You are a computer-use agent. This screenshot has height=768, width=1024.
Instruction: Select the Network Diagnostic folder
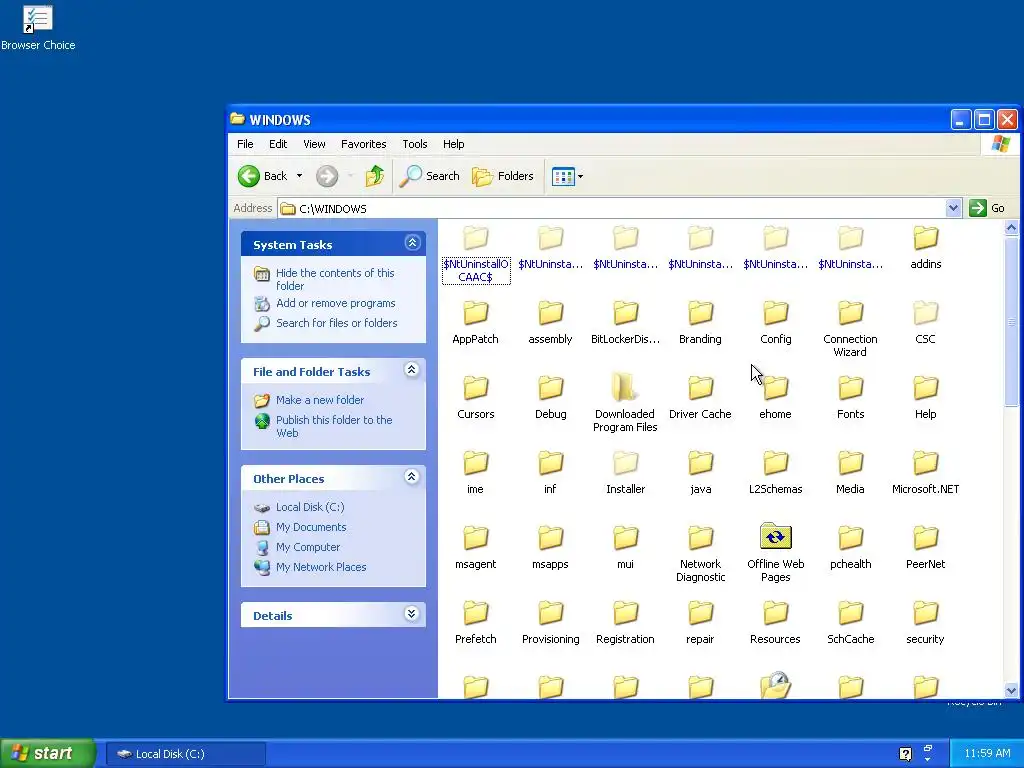point(700,554)
